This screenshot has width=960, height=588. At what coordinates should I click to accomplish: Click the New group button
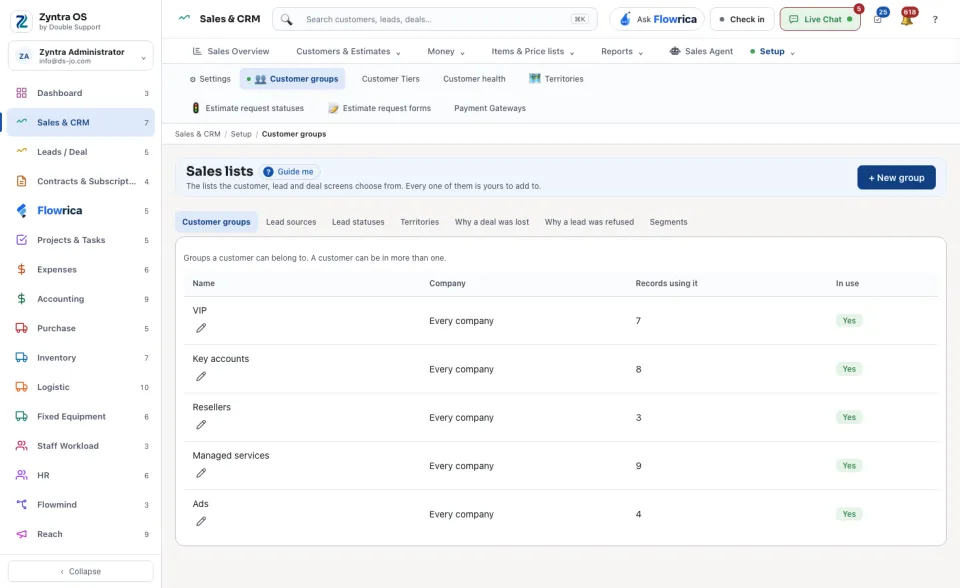896,178
